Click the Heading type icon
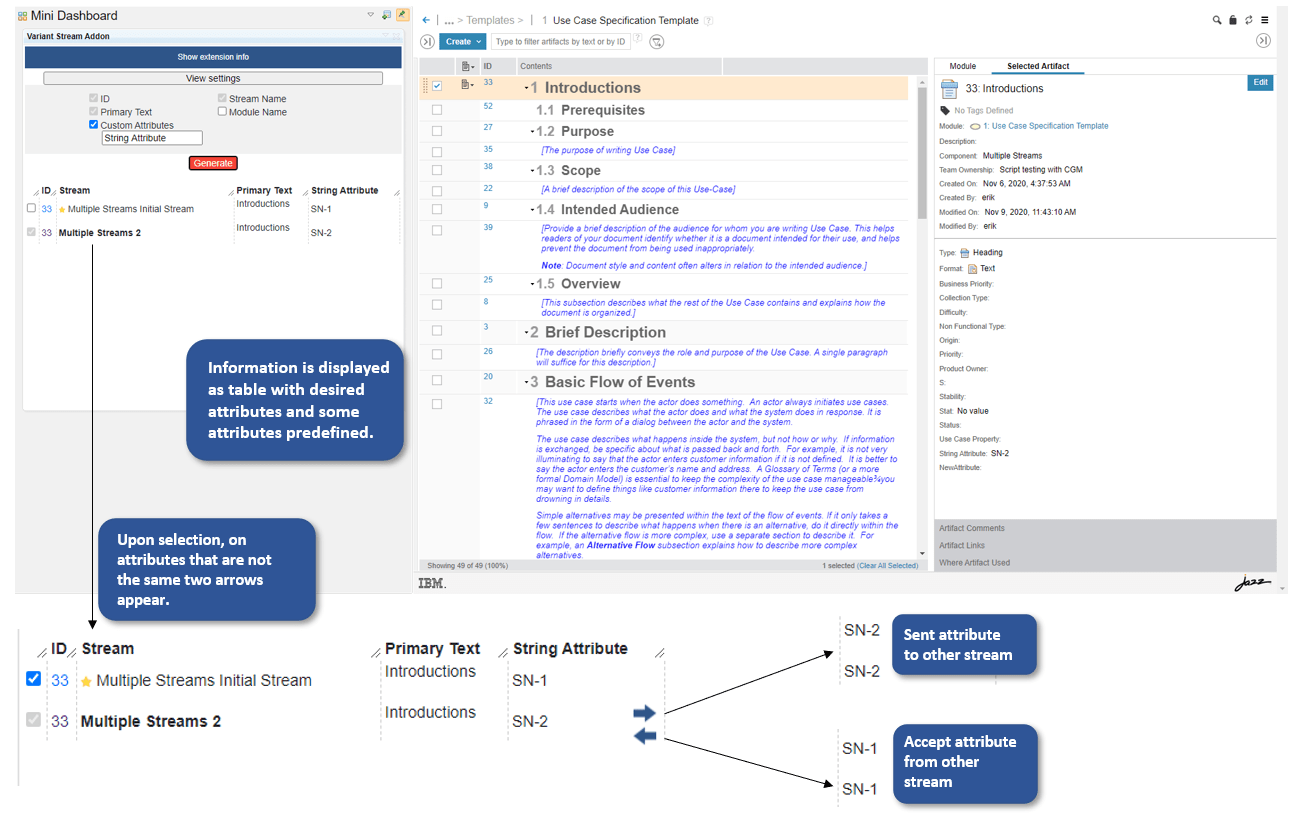 965,253
